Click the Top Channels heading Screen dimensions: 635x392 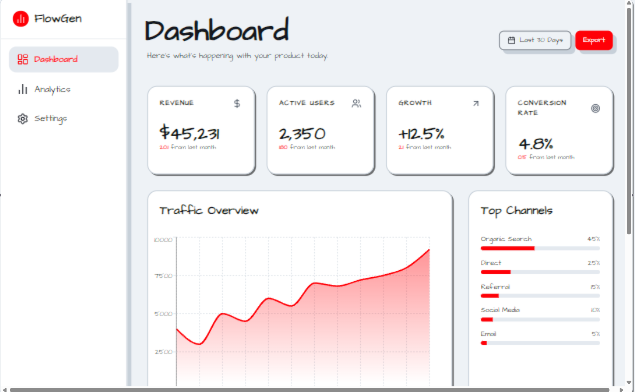(x=516, y=211)
